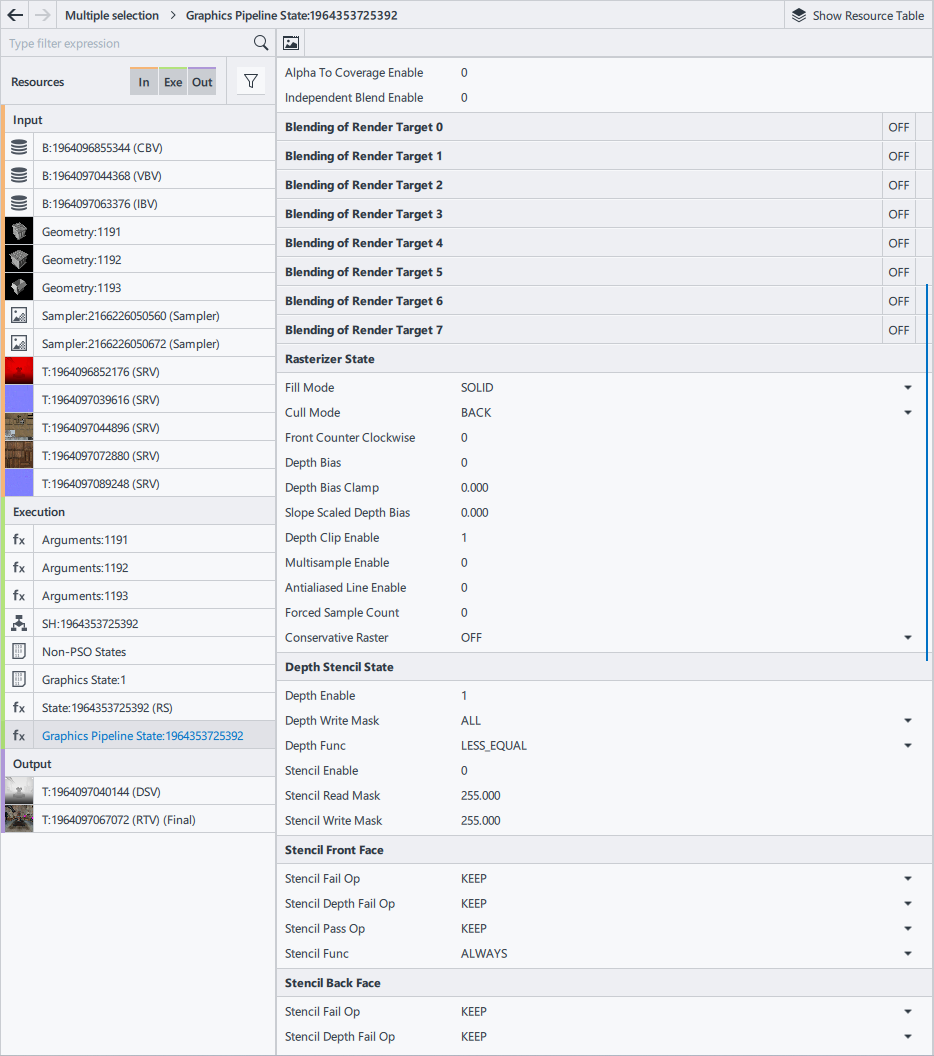934x1056 pixels.
Task: Click red thumbnail of T:1964096852176 (SRV)
Action: [x=19, y=371]
